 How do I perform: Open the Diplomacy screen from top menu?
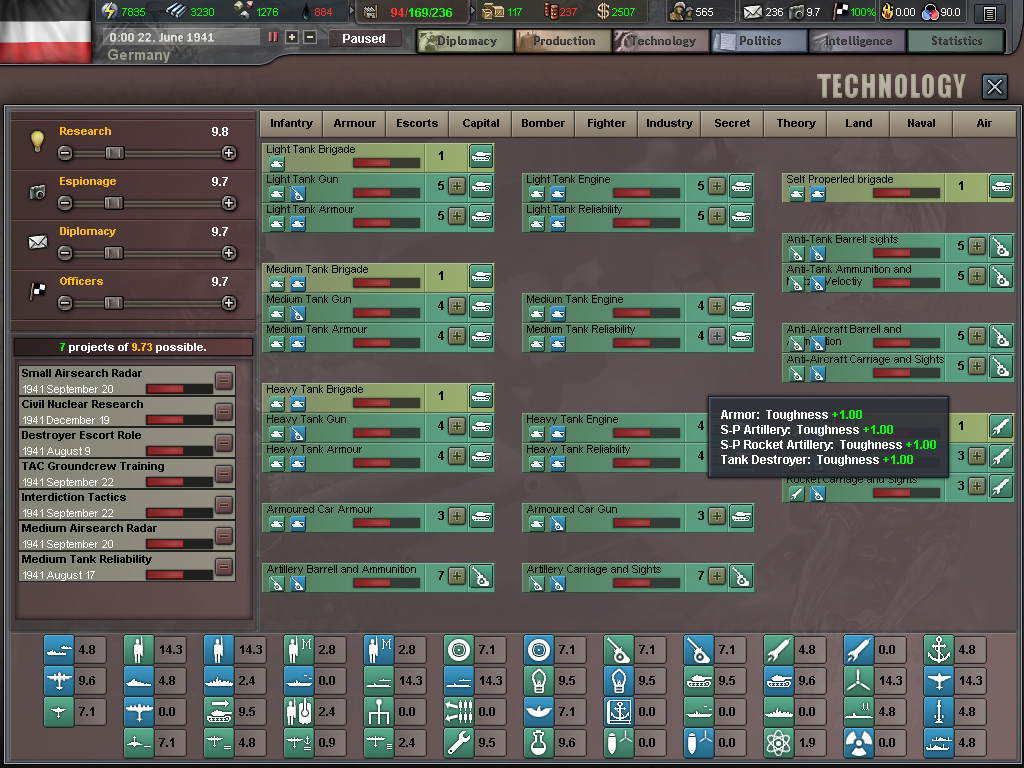tap(463, 41)
